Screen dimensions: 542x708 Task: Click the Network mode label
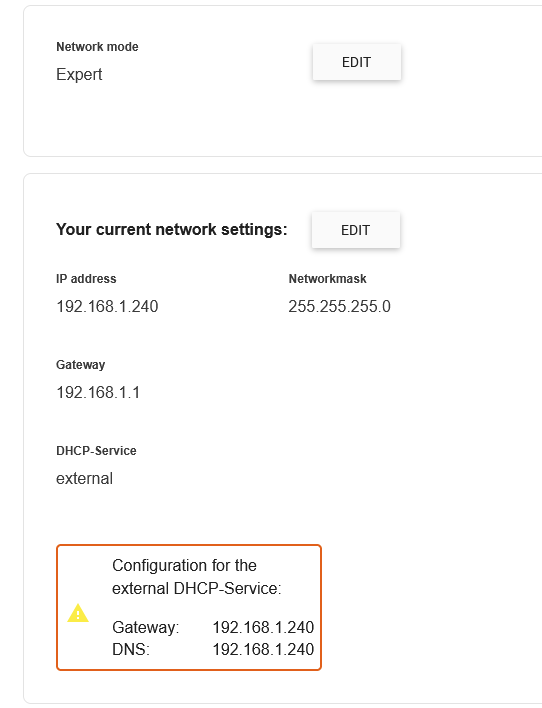pos(97,47)
